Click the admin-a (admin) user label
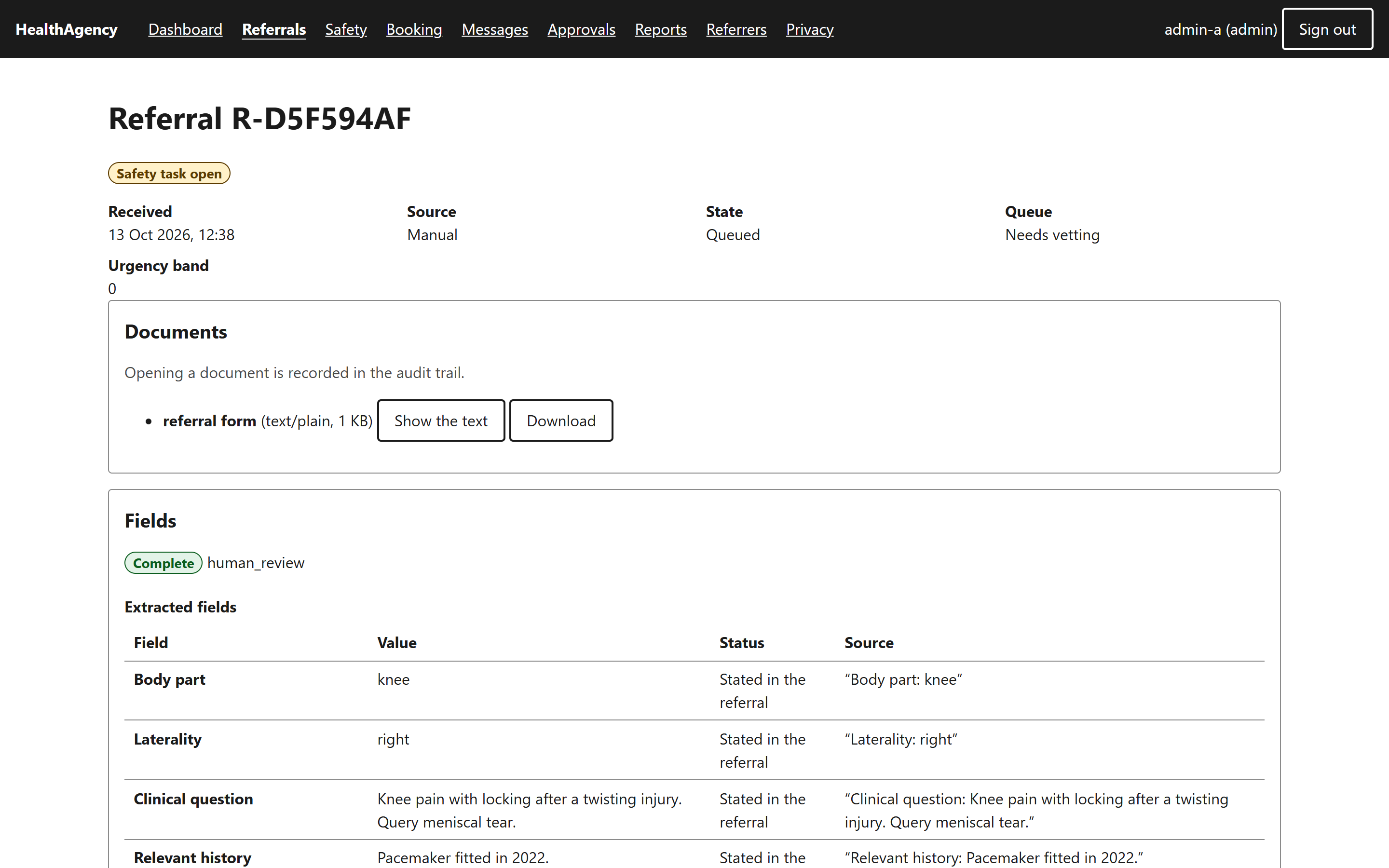Screen dimensions: 1389x868 (x=1220, y=29)
